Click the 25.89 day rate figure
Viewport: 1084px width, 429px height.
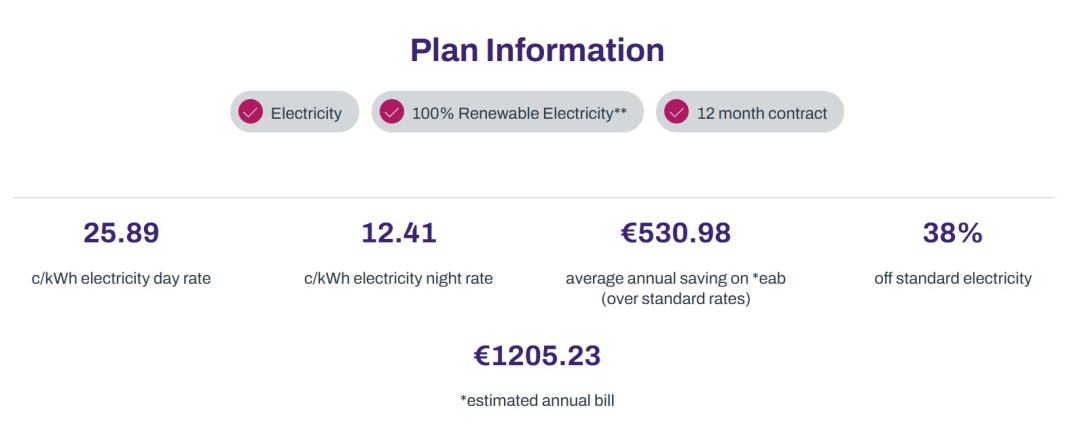tap(121, 233)
